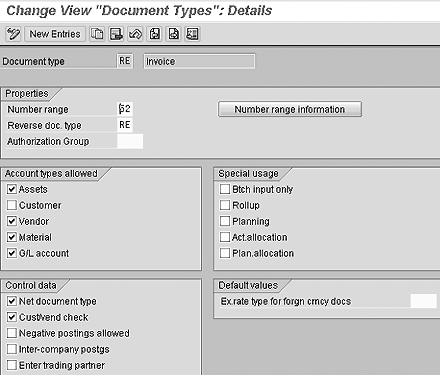Click the Account types allowed header
The height and width of the screenshot is (375, 440).
(x=51, y=174)
